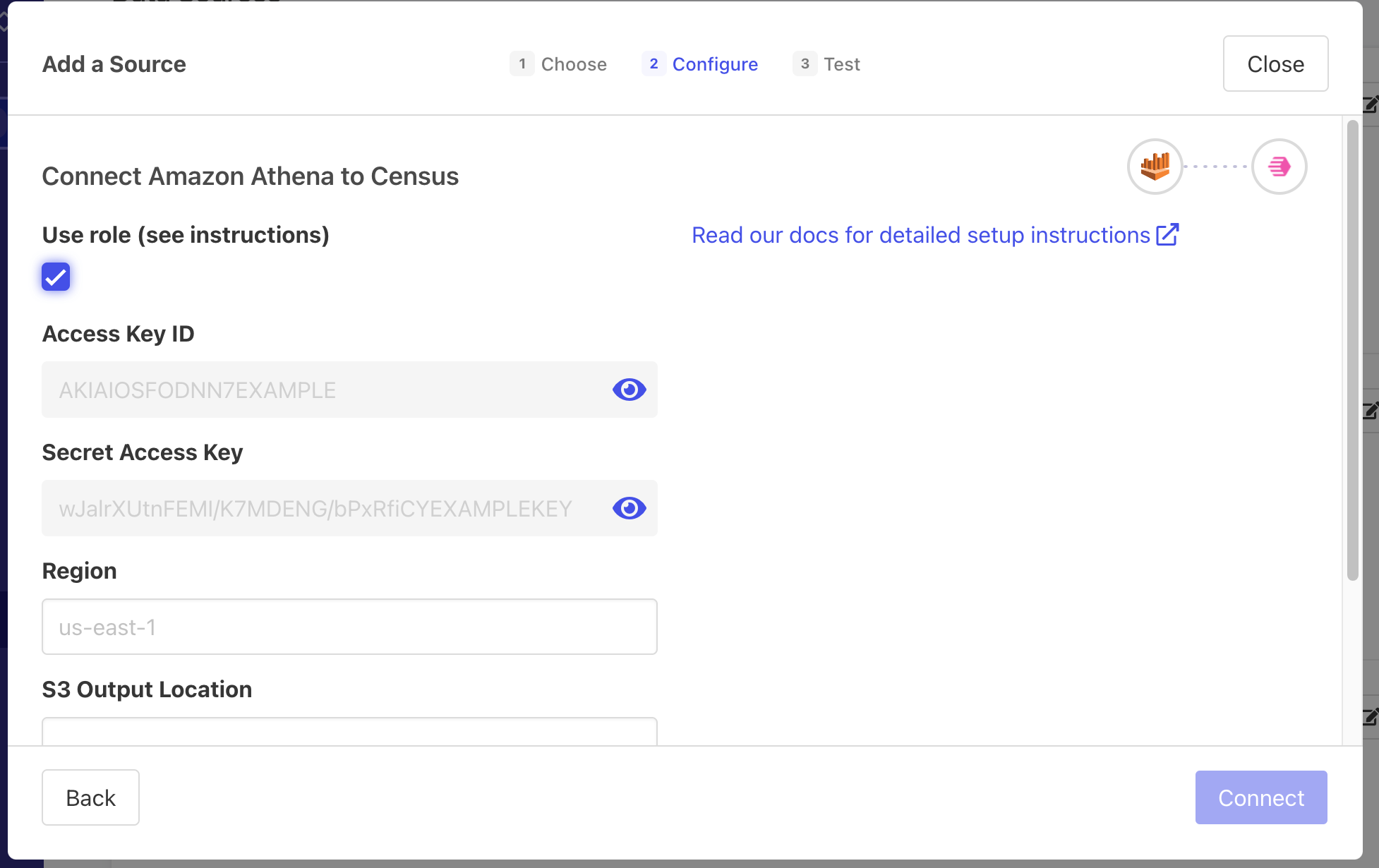
Task: Click the Amazon Athena logo icon
Action: click(1155, 167)
